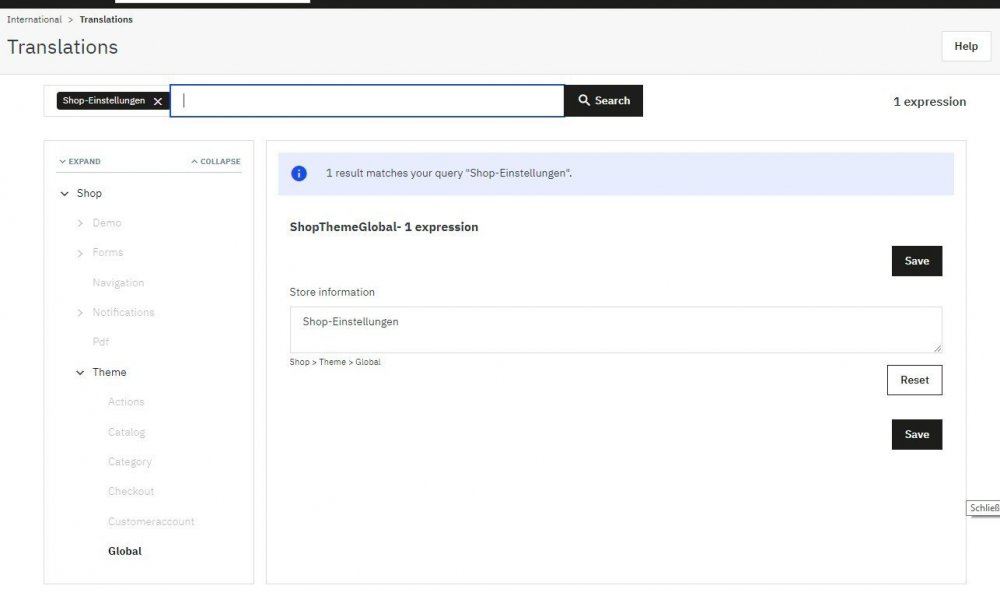The width and height of the screenshot is (1000, 596).
Task: Collapse all tree nodes via COLLAPSE
Action: coord(216,161)
